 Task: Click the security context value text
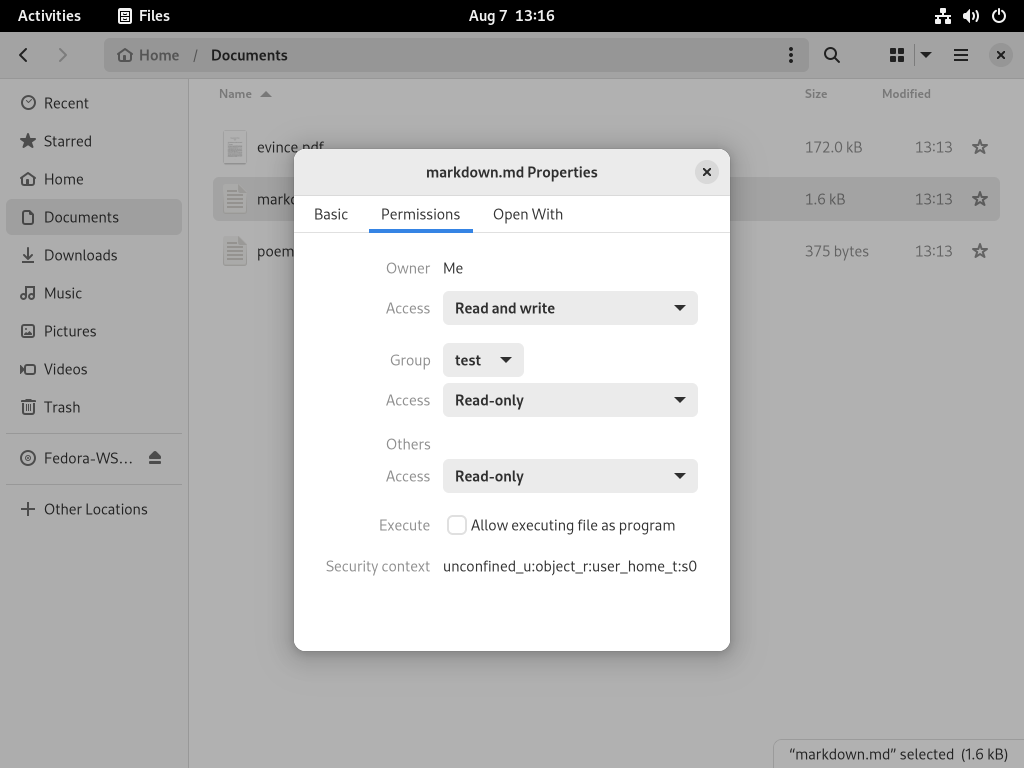569,566
